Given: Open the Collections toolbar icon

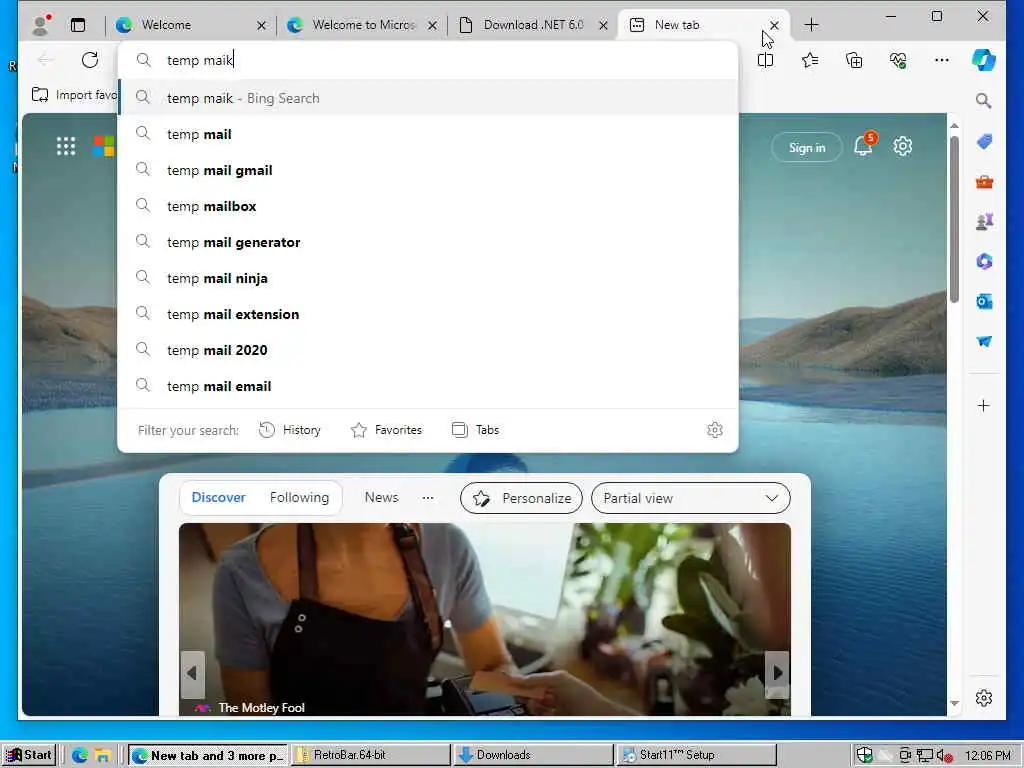Looking at the screenshot, I should point(854,60).
